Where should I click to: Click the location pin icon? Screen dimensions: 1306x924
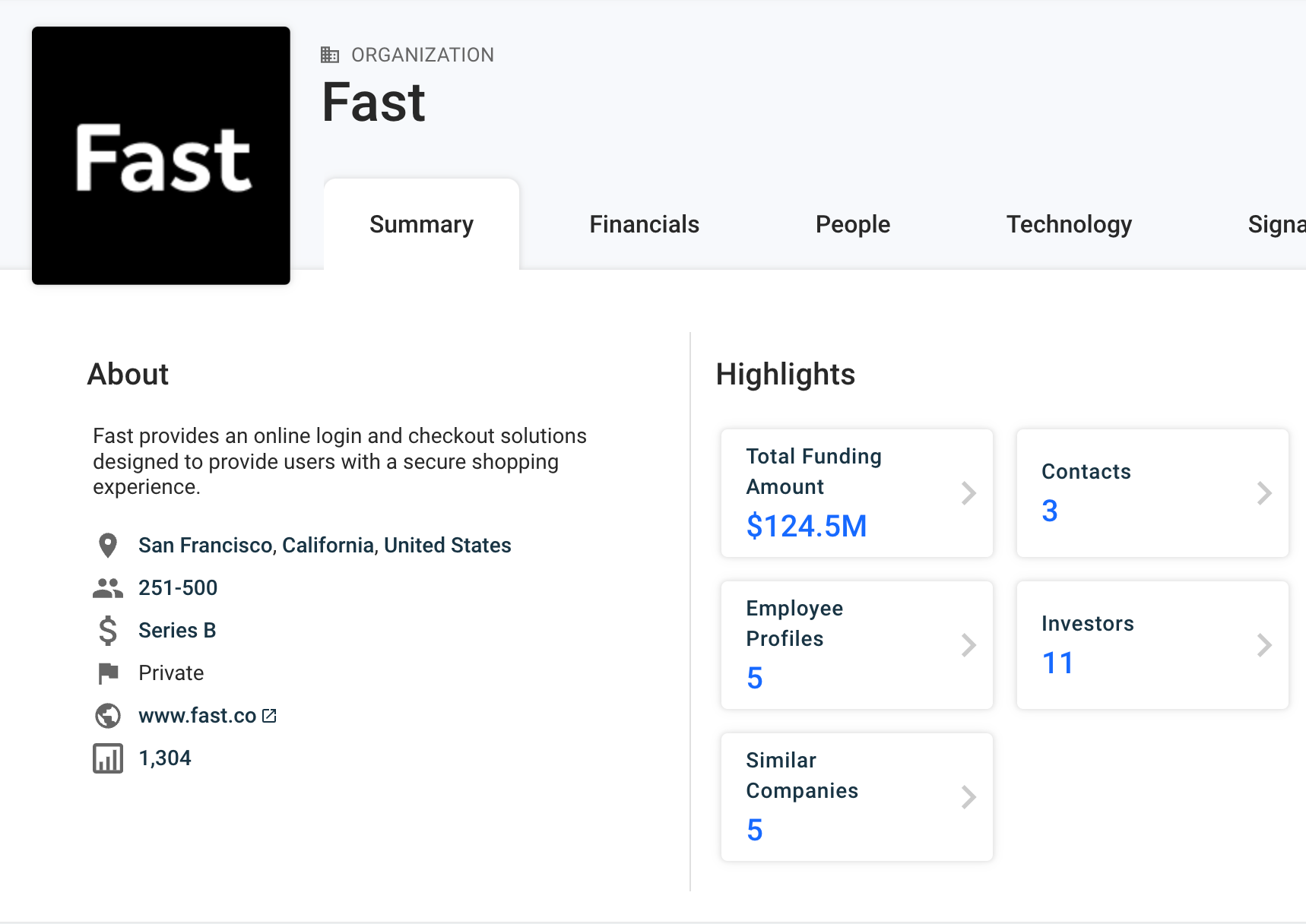[x=108, y=546]
